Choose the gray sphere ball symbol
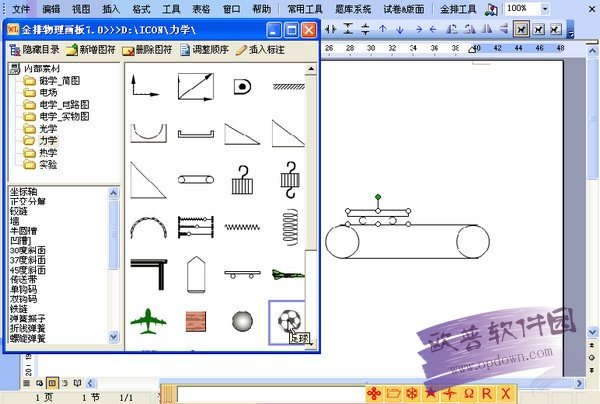Screen dimensions: 600x404 (x=242, y=321)
